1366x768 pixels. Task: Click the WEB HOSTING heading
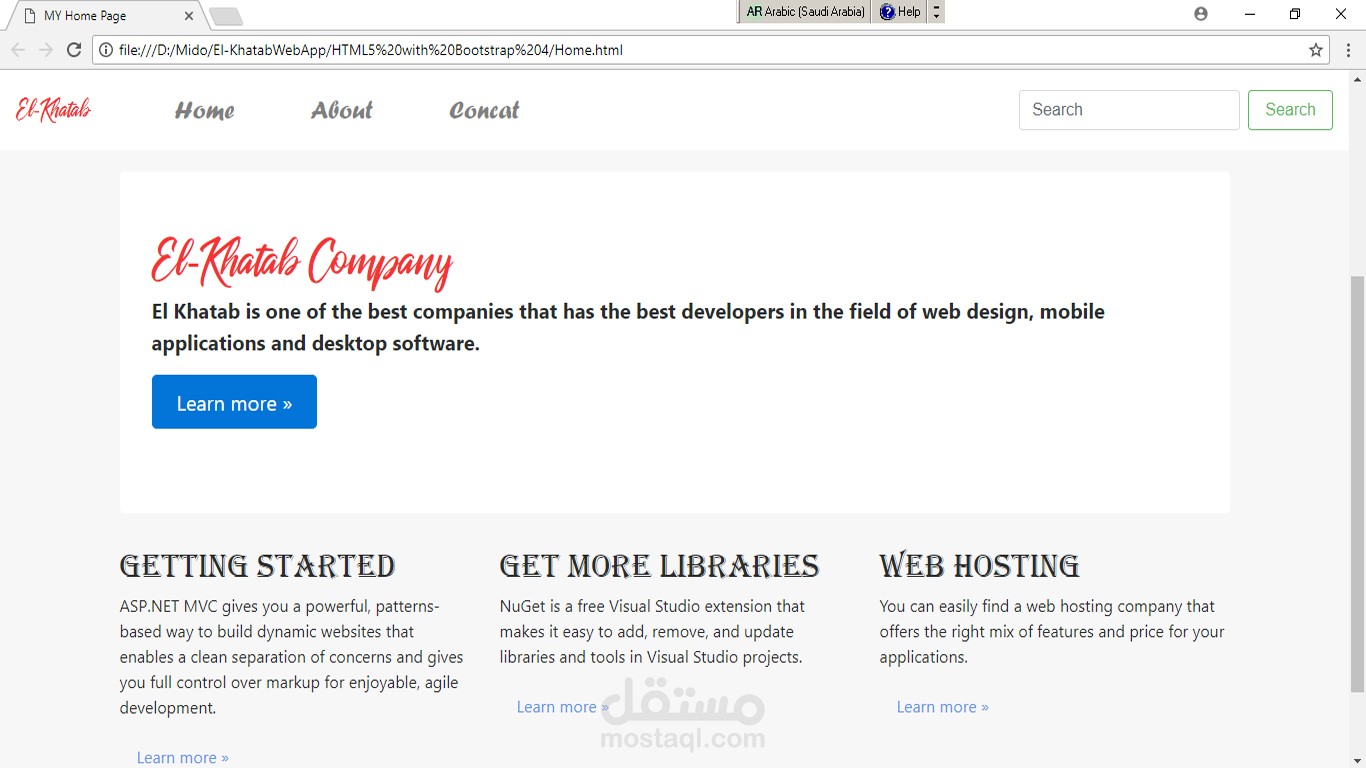tap(979, 566)
